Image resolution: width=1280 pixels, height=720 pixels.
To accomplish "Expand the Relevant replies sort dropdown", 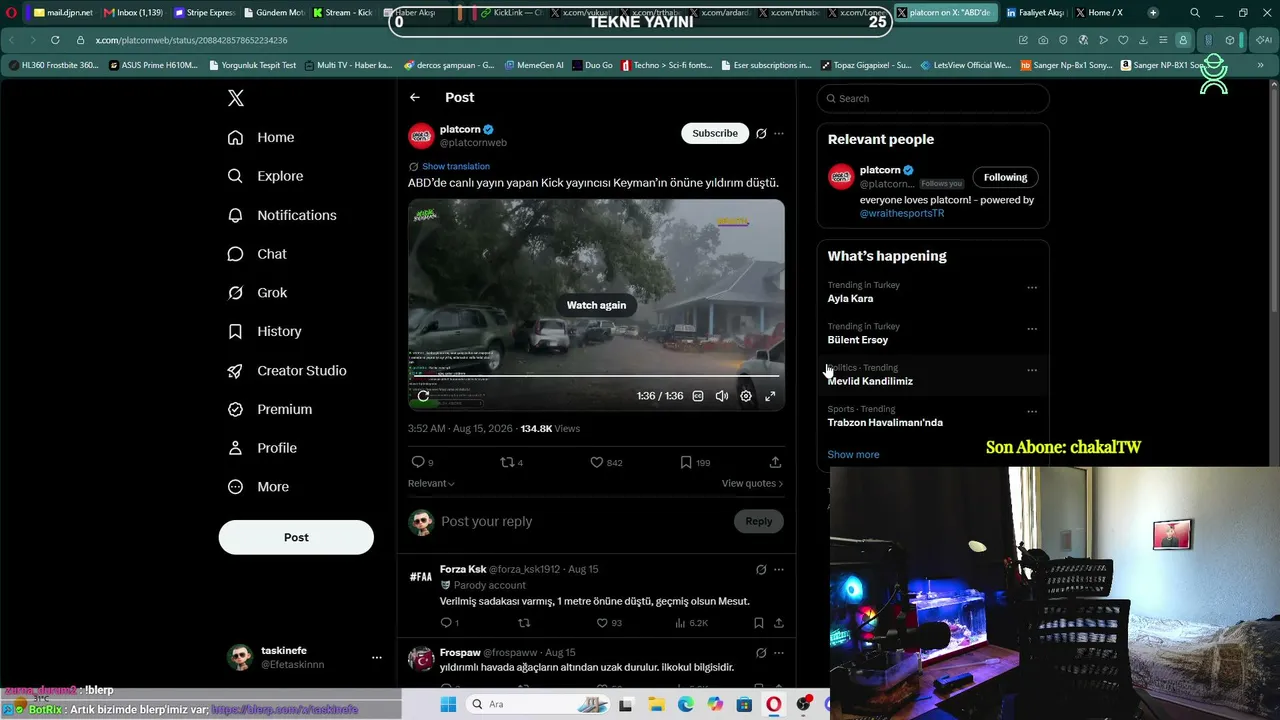I will click(431, 483).
